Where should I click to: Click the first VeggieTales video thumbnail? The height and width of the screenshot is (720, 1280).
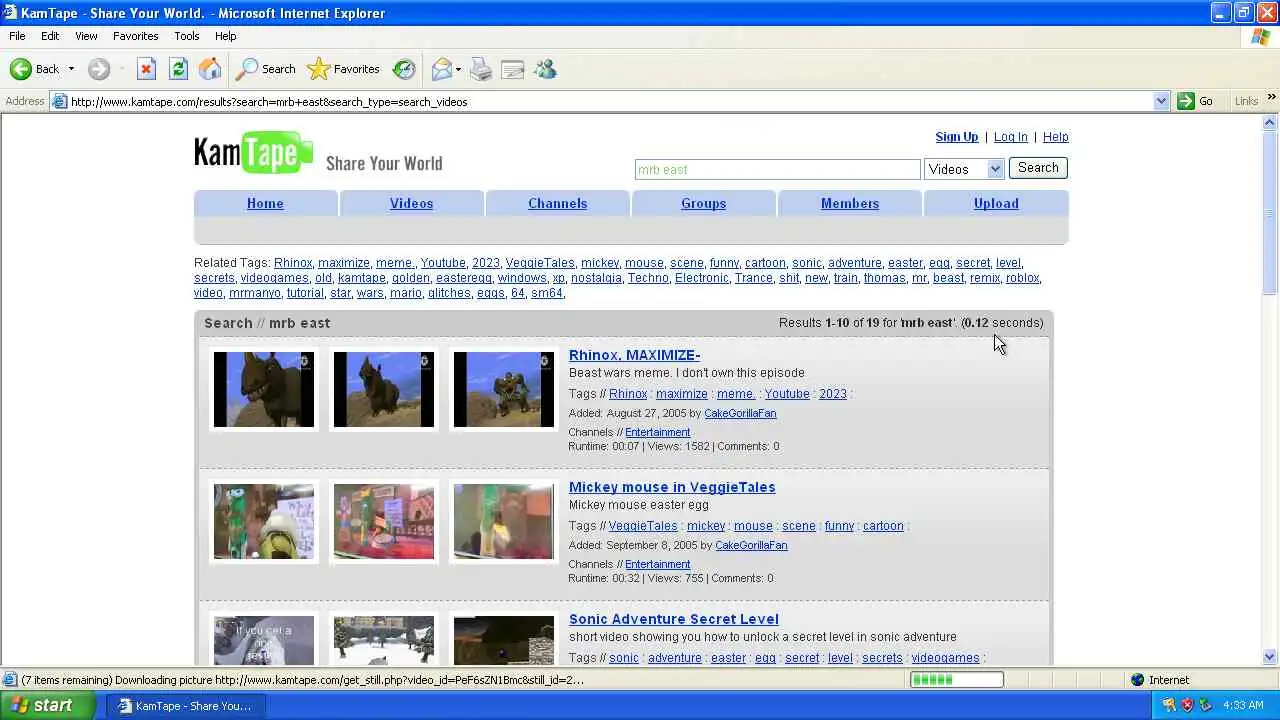pos(264,521)
